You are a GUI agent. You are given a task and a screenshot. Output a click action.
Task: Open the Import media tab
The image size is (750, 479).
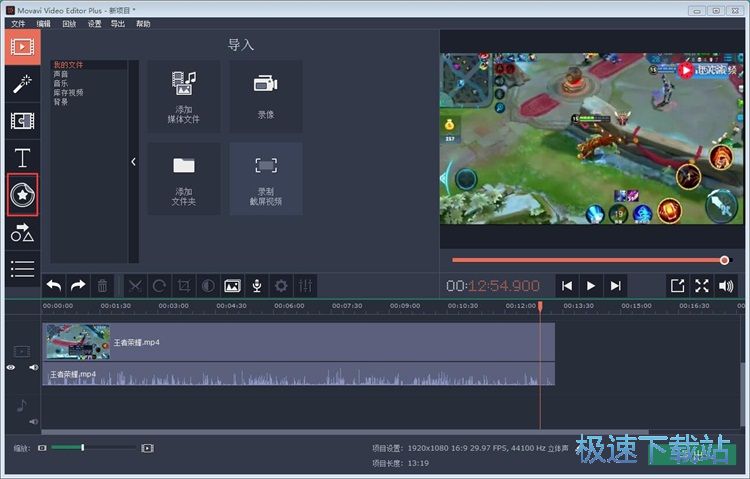coord(22,47)
